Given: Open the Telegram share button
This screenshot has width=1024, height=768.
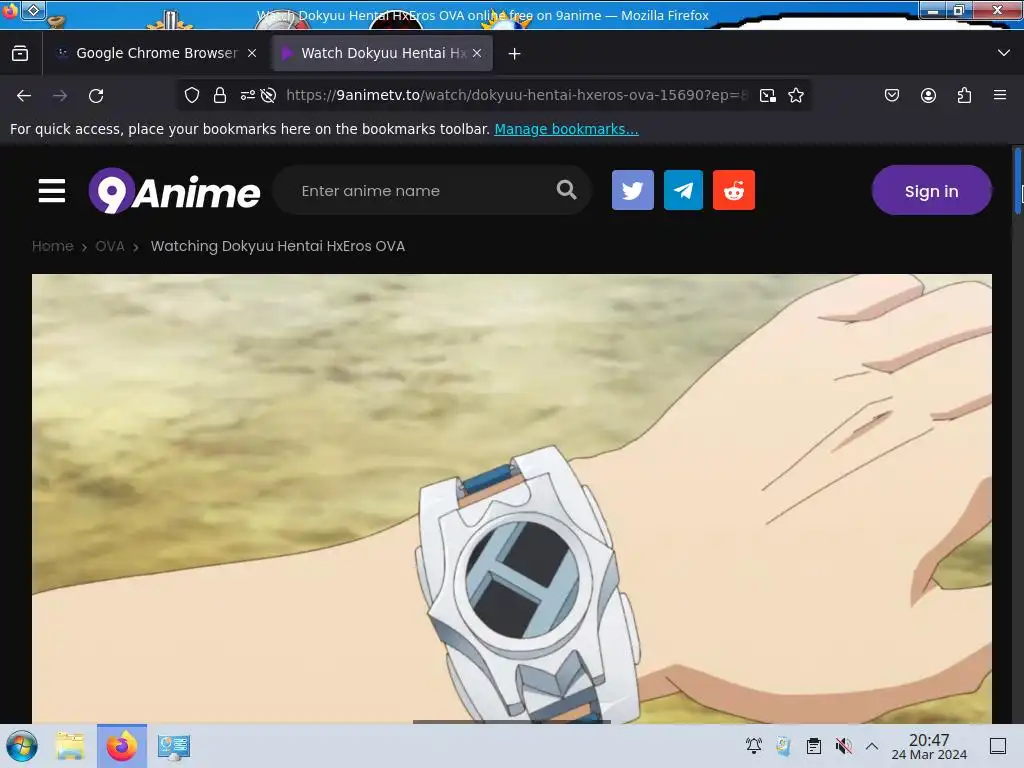Looking at the screenshot, I should click(683, 190).
